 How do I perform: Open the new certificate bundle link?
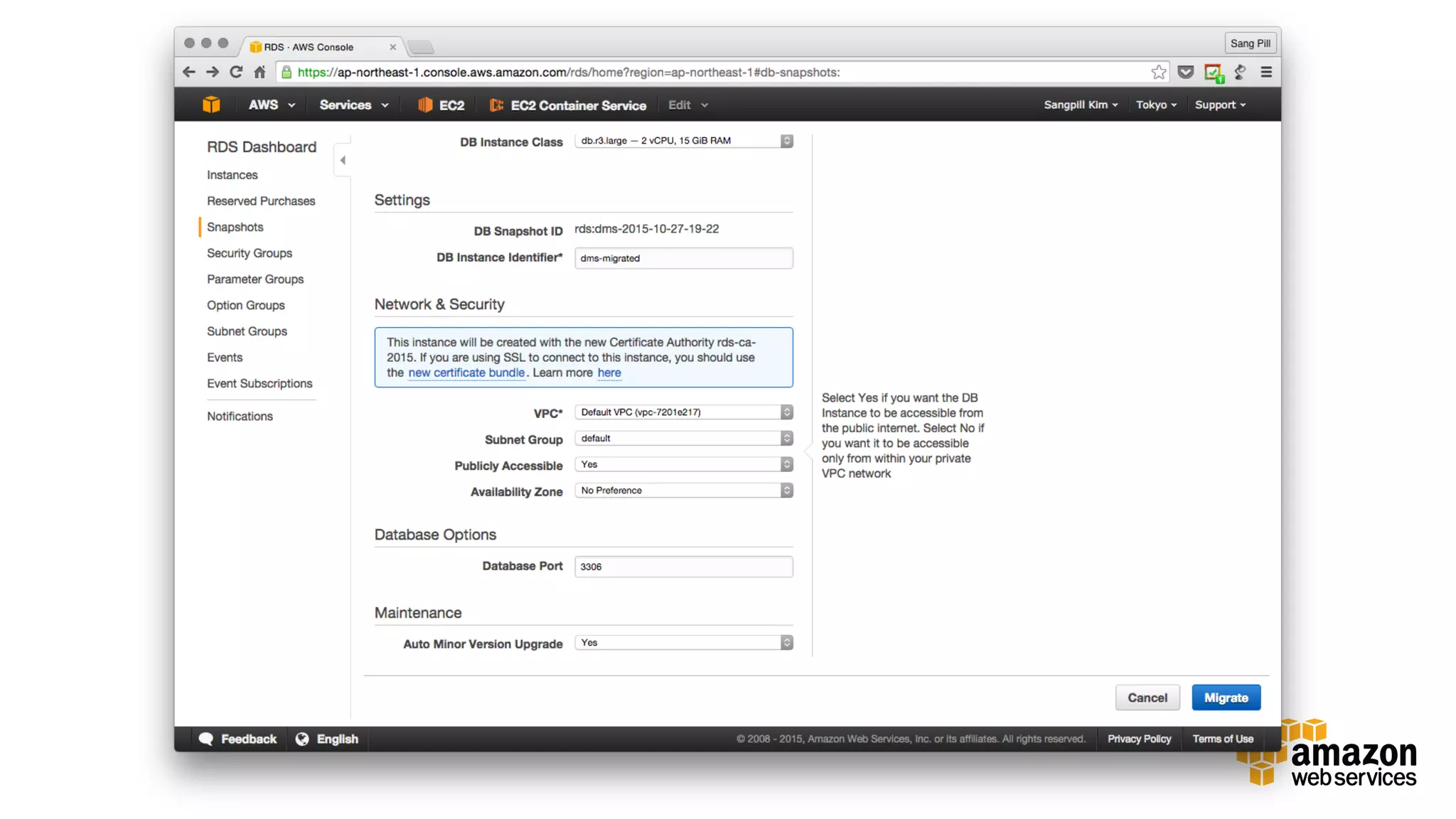[x=466, y=373]
